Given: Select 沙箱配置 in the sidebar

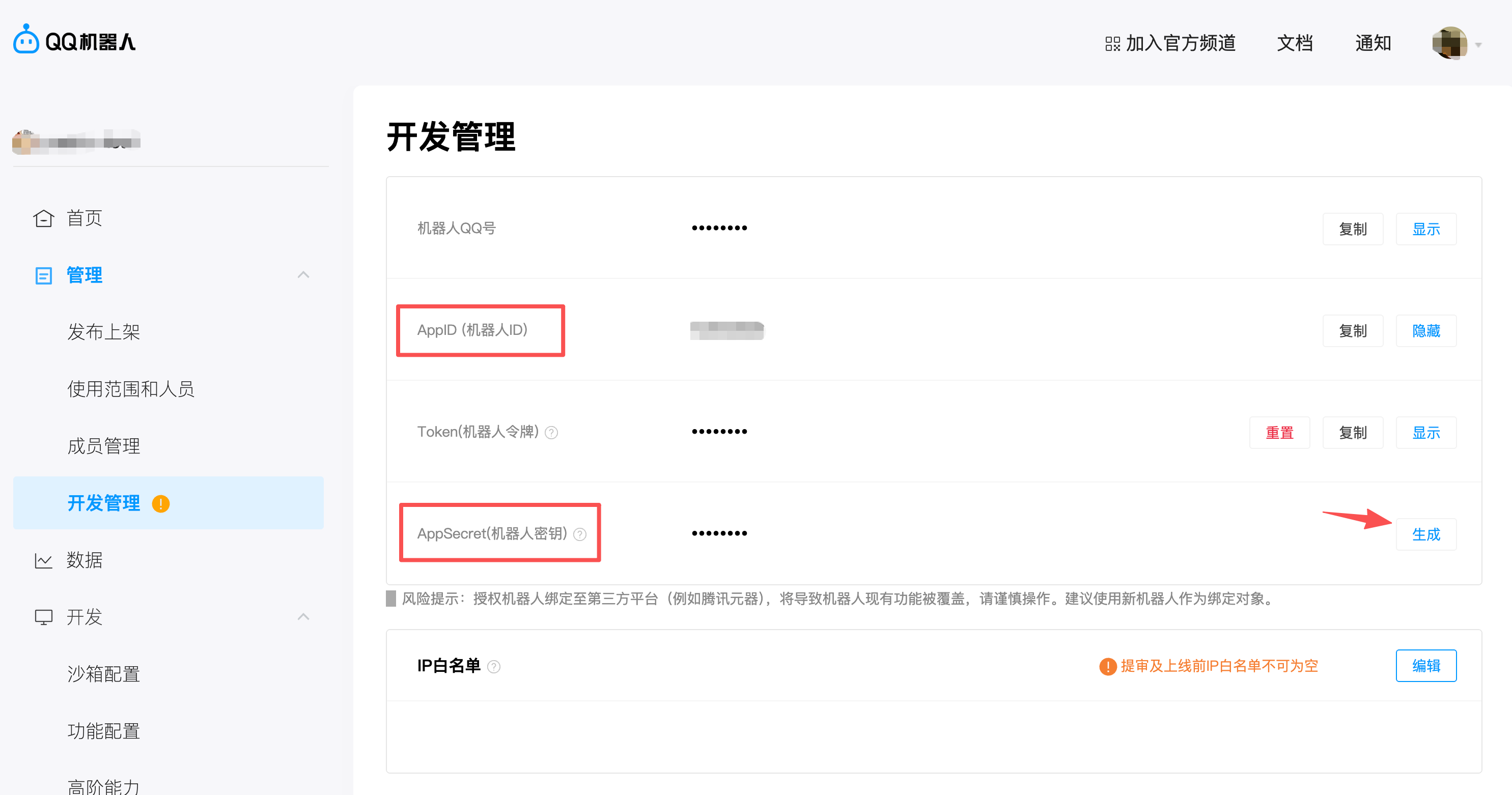Looking at the screenshot, I should click(x=103, y=673).
